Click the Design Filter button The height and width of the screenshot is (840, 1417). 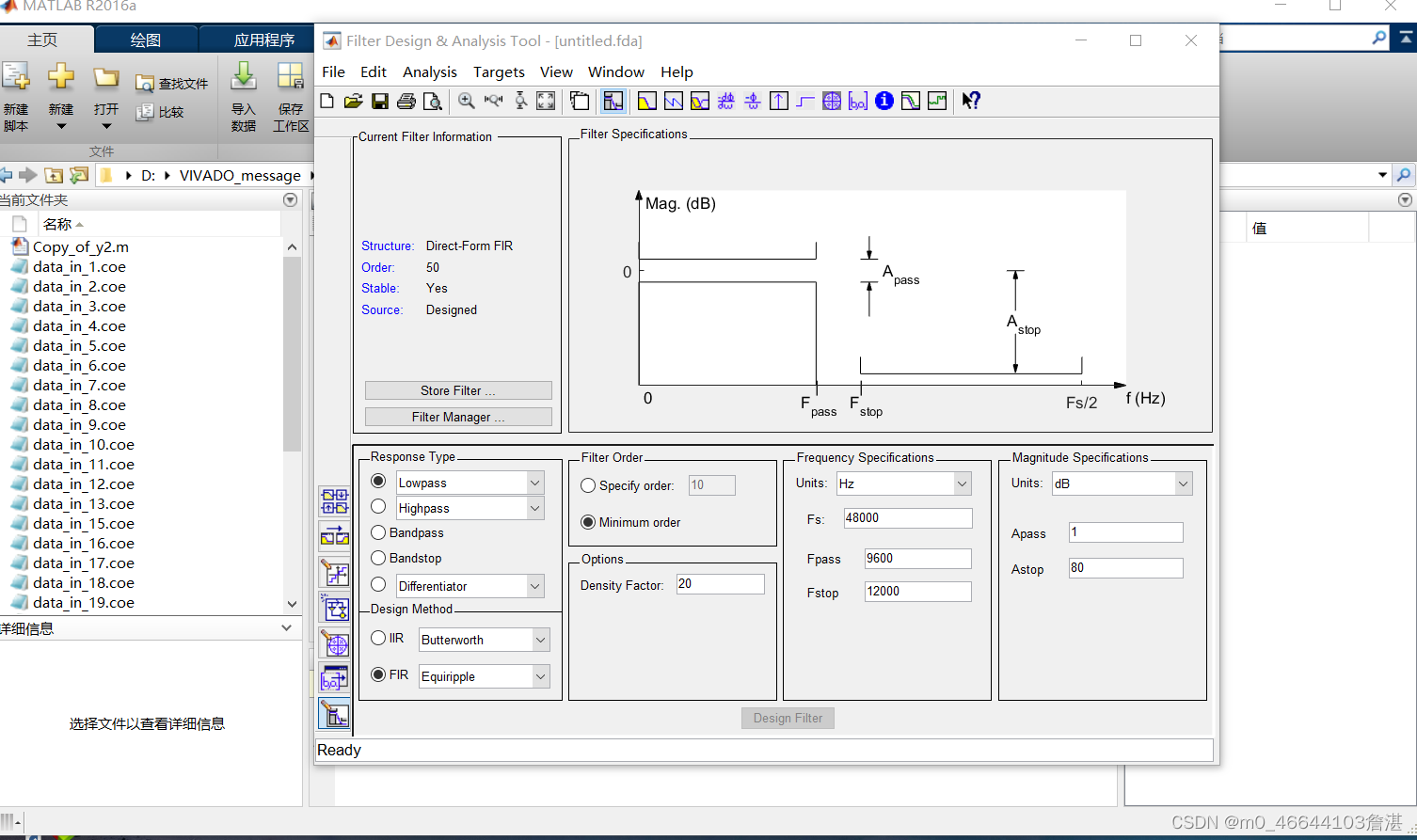(788, 718)
